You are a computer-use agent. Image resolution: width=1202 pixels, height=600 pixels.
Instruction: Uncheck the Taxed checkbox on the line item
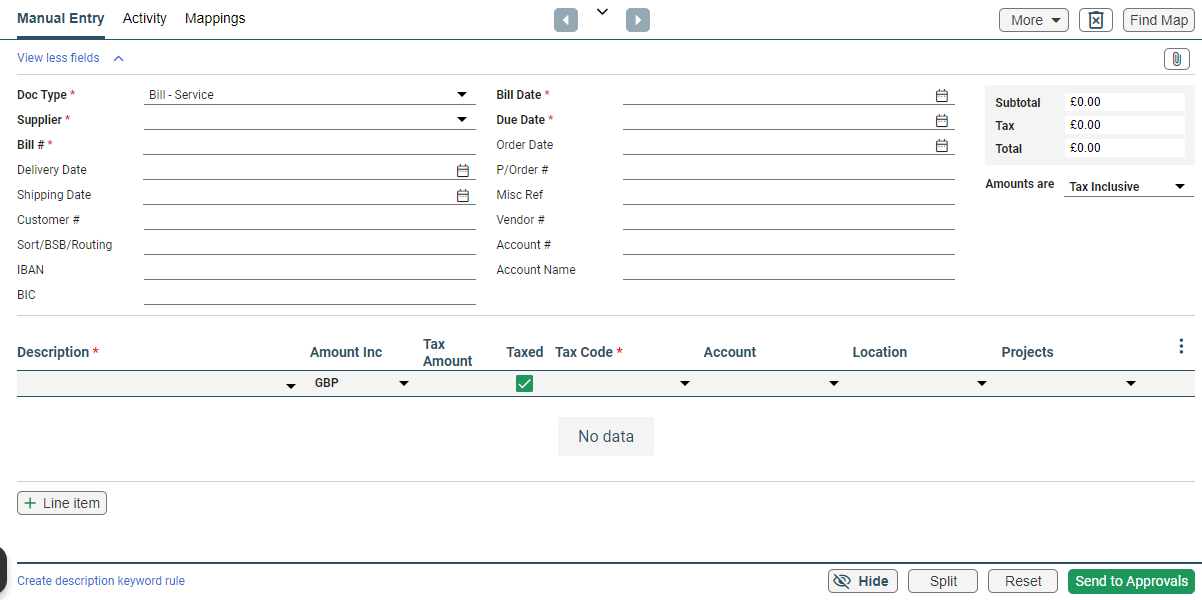click(524, 383)
